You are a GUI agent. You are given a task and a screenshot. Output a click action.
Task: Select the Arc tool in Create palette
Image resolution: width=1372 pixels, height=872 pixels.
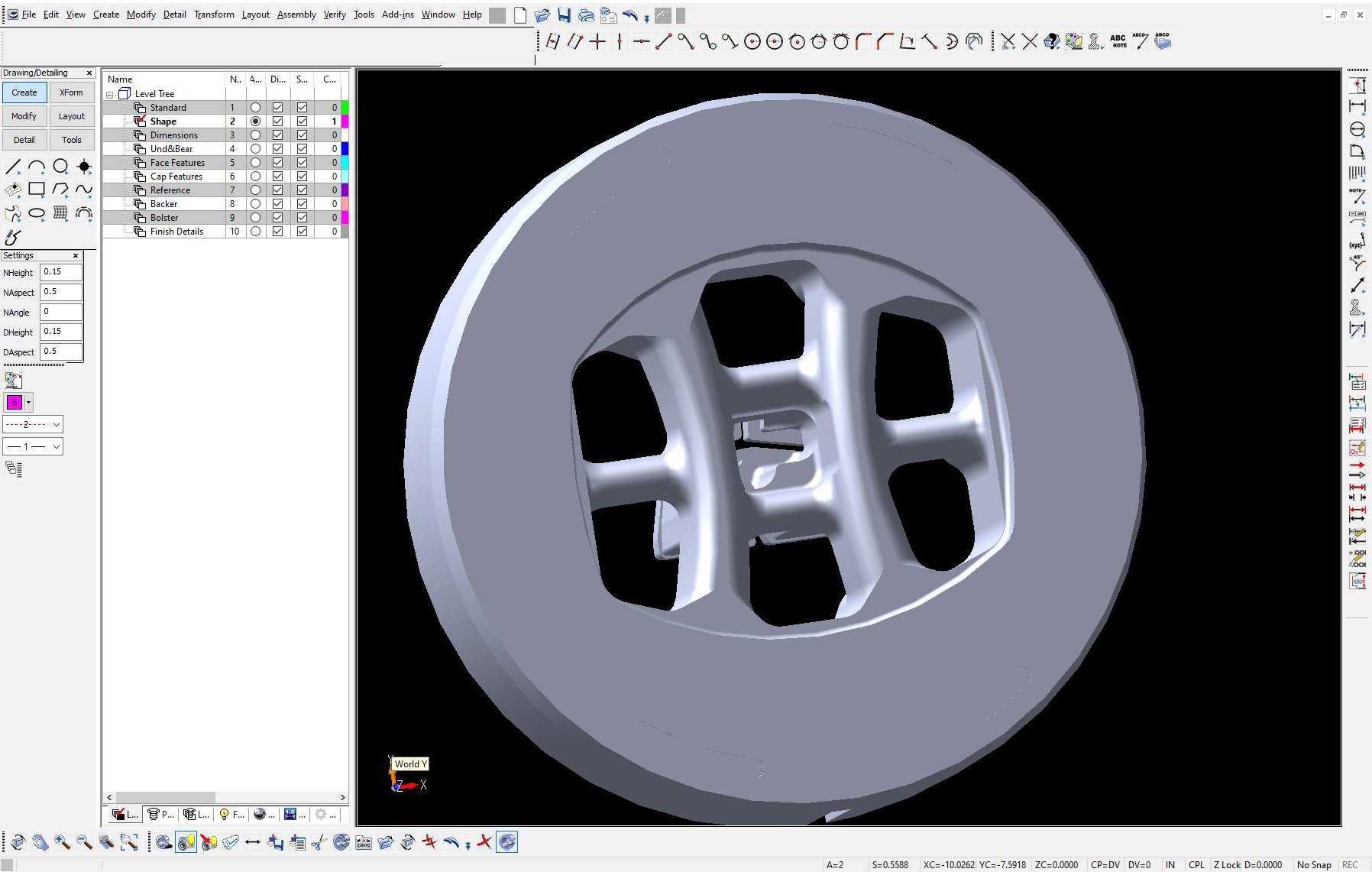[x=37, y=166]
